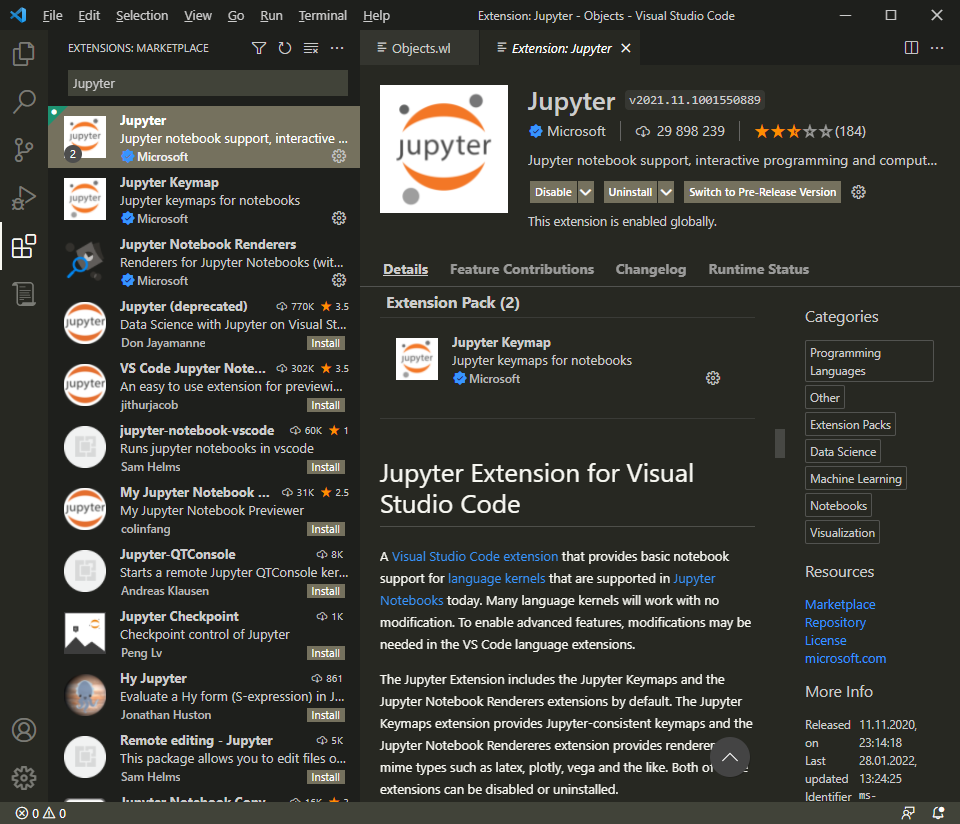960x824 pixels.
Task: Expand the Disable dropdown arrow
Action: click(586, 192)
